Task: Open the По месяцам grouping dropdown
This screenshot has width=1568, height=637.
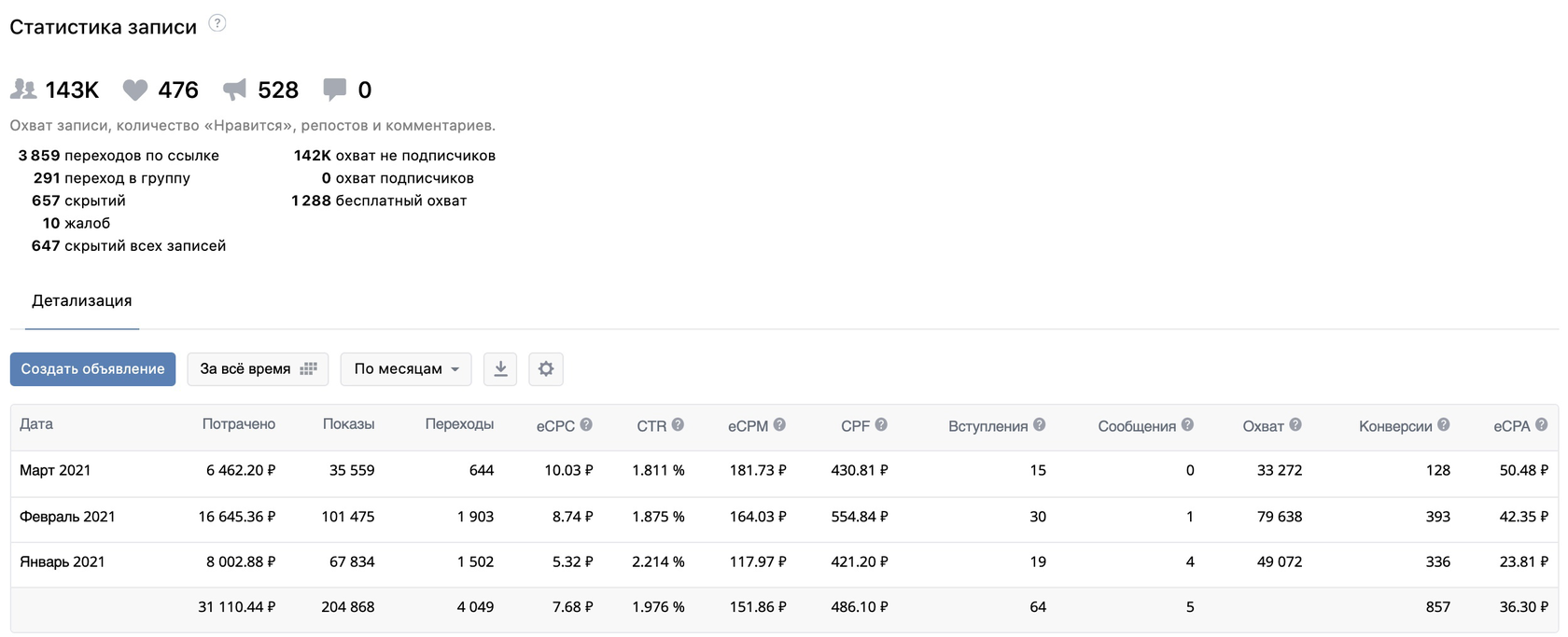Action: 406,369
